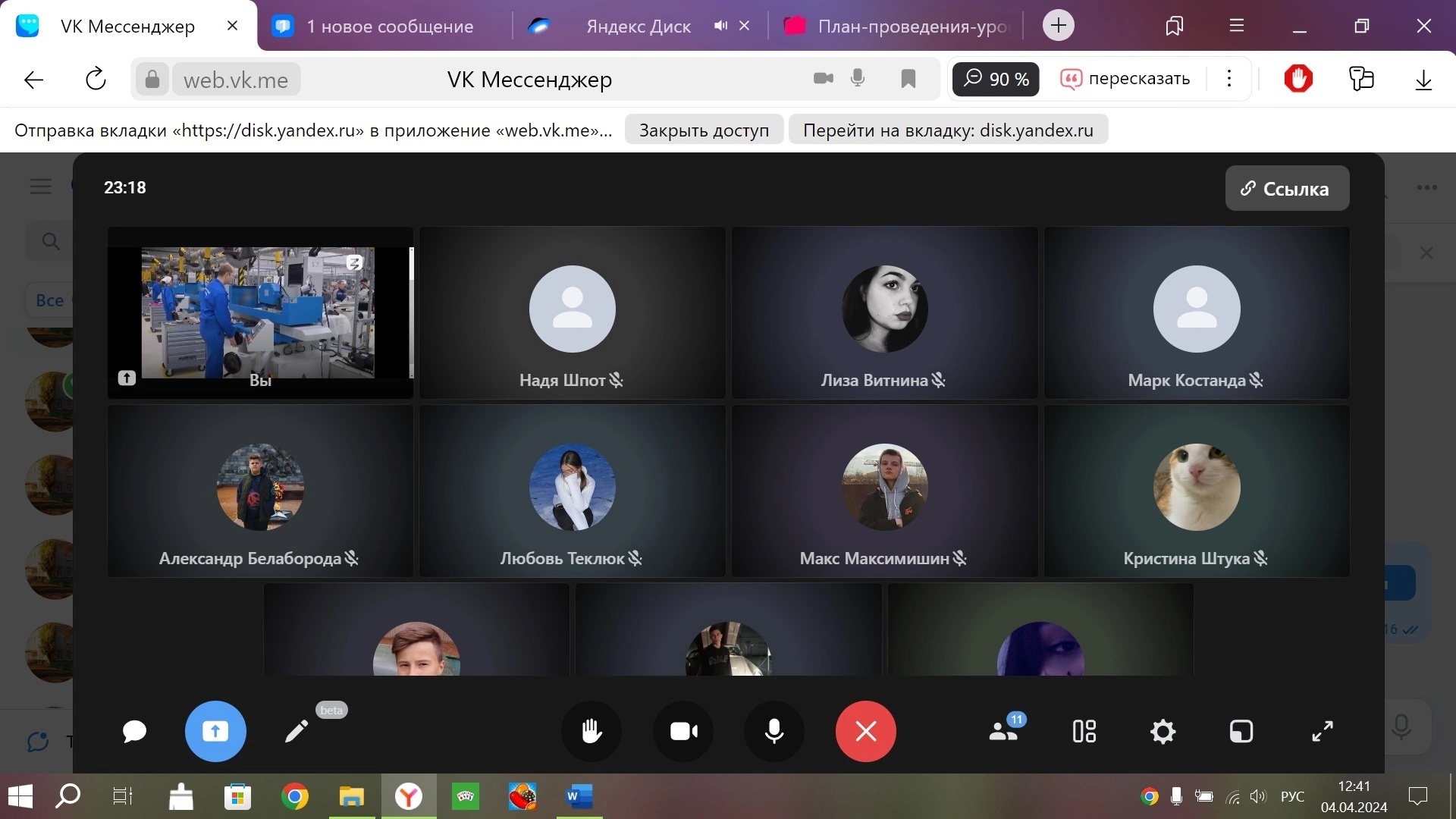This screenshot has height=819, width=1456.
Task: Open Microsoft Word from the taskbar
Action: 579,797
